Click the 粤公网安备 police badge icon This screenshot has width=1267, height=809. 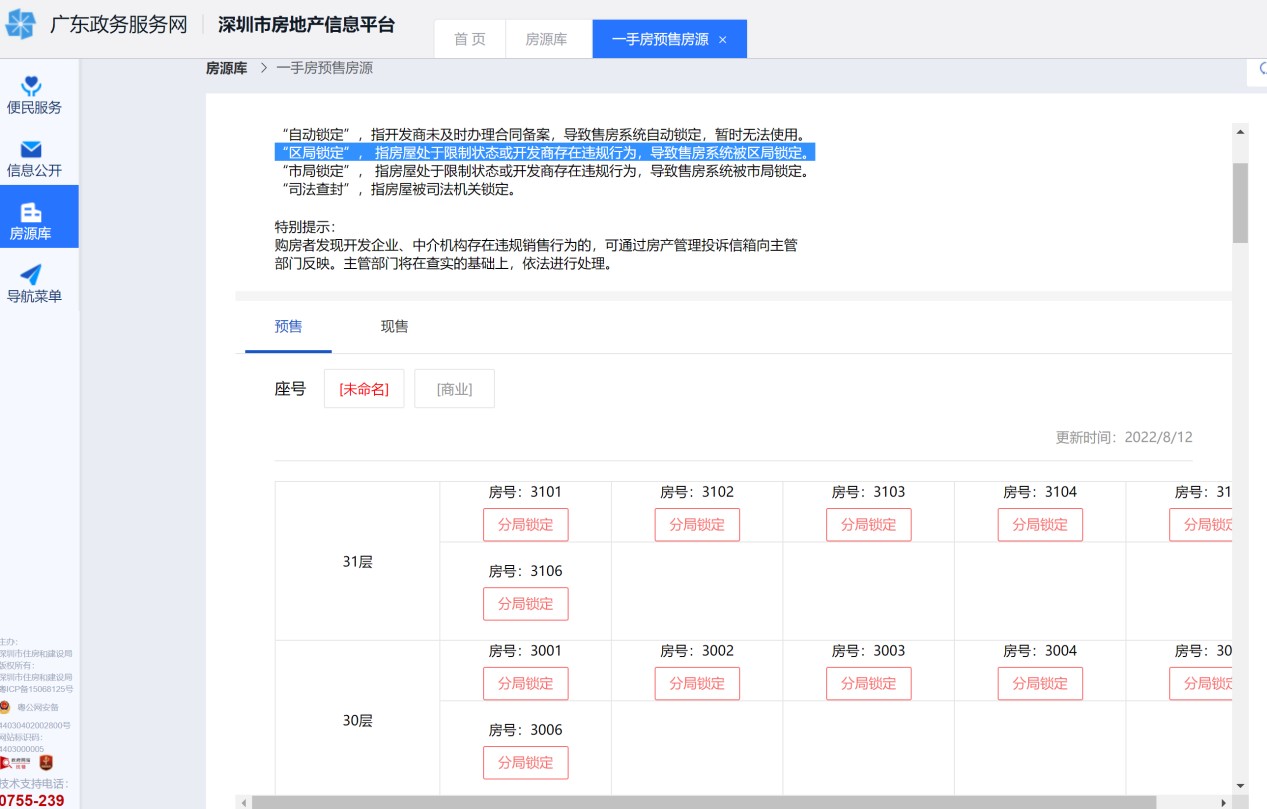point(6,707)
